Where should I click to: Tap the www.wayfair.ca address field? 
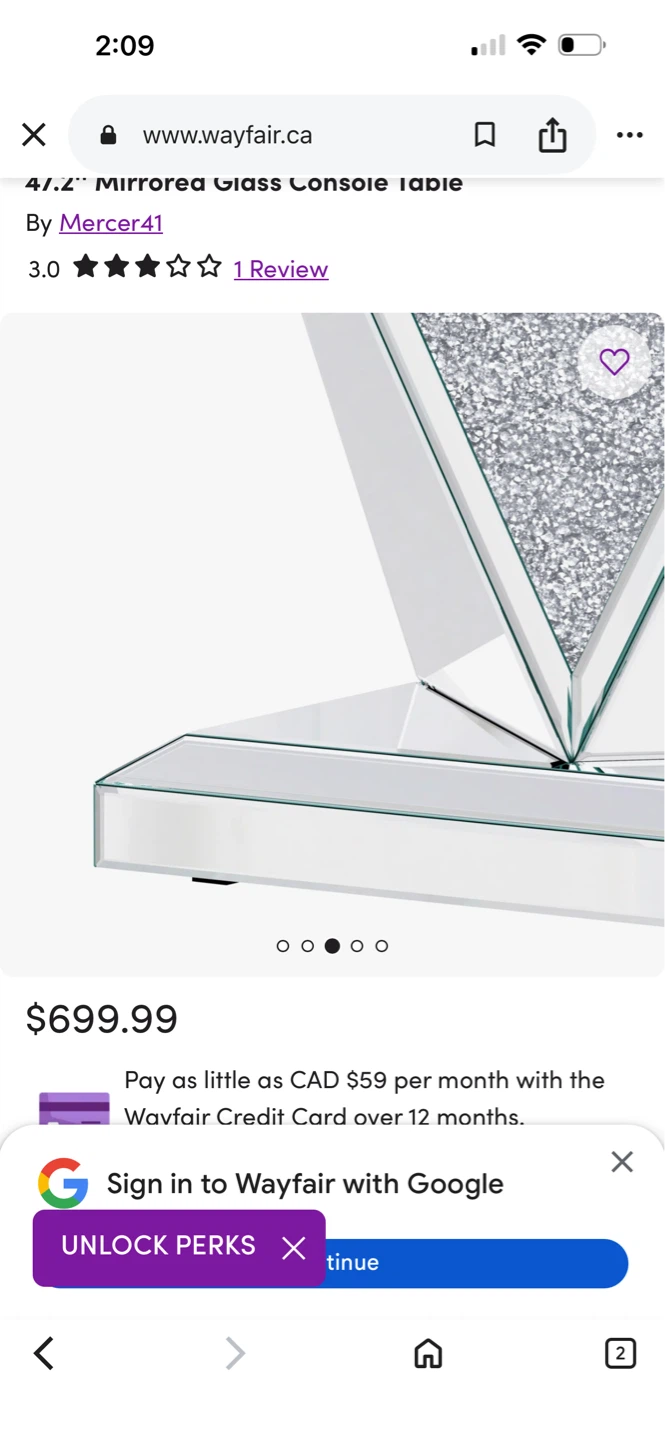[227, 135]
